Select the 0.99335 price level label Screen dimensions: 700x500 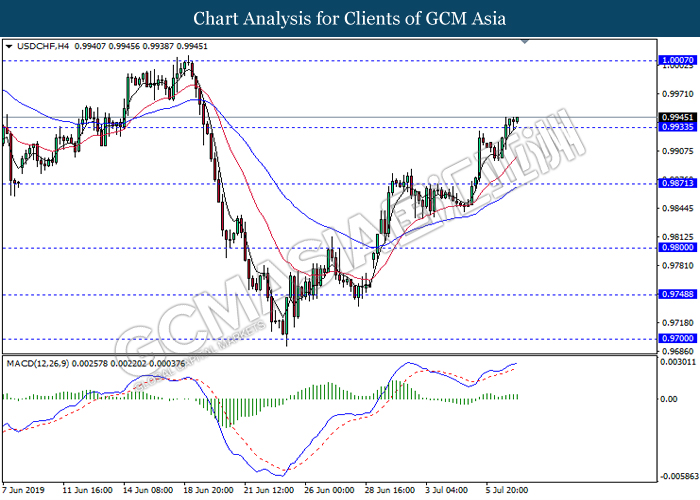(678, 127)
